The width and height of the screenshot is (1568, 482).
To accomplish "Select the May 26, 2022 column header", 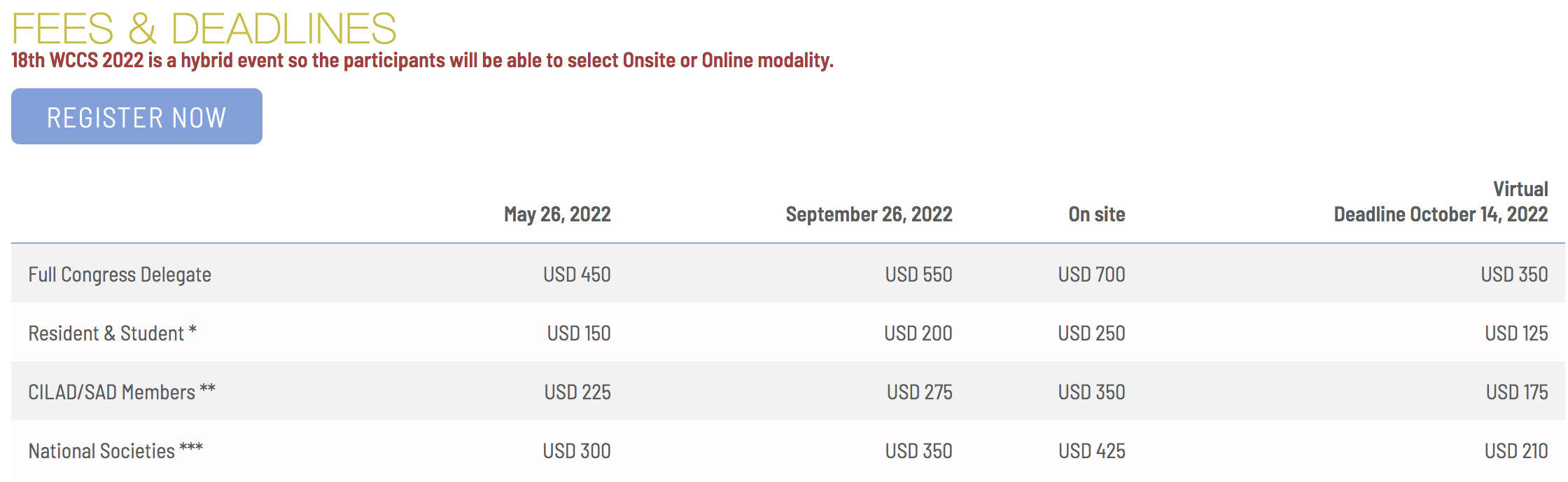I will (x=557, y=214).
